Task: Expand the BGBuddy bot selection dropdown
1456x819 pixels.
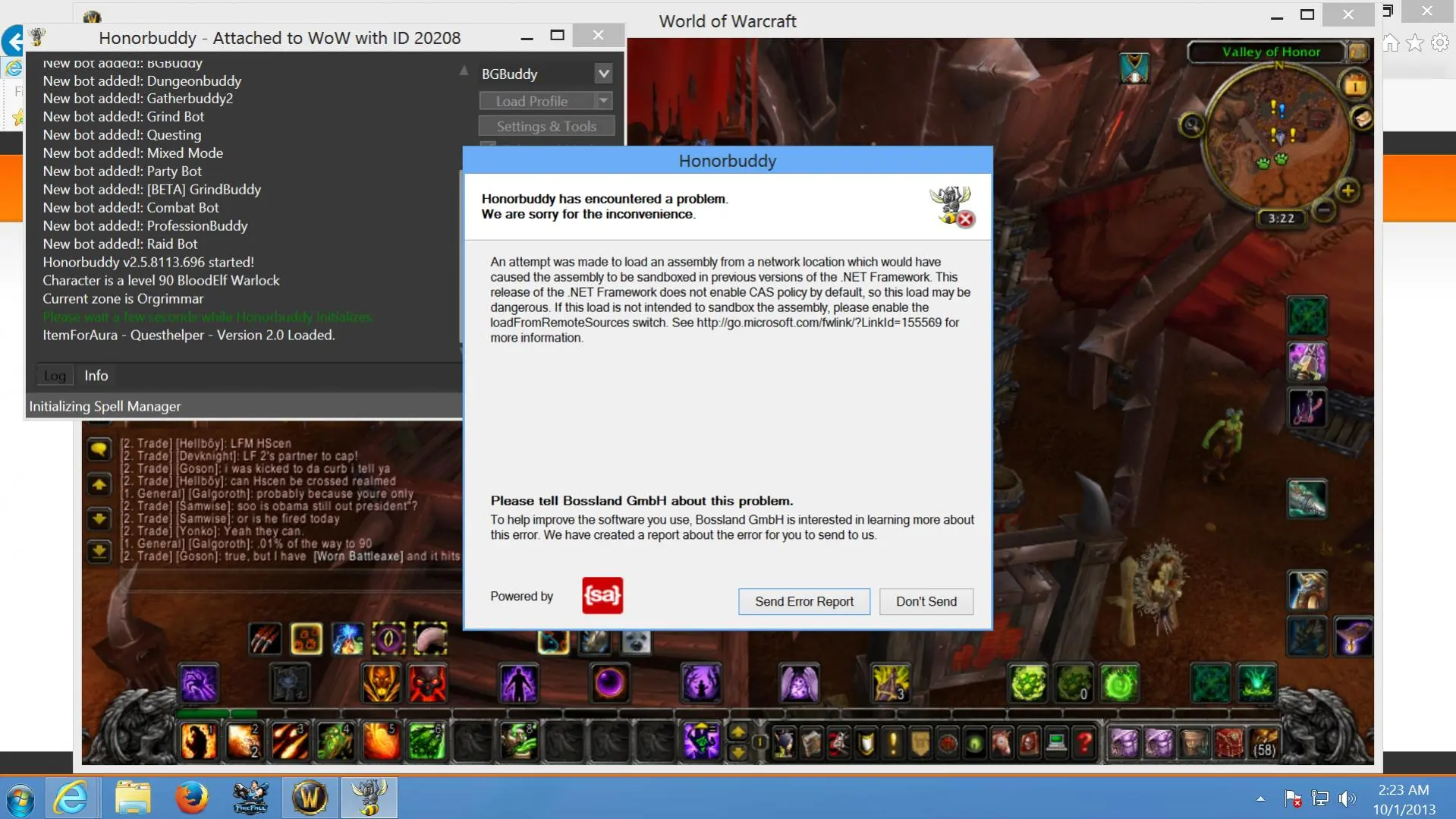Action: pos(603,74)
